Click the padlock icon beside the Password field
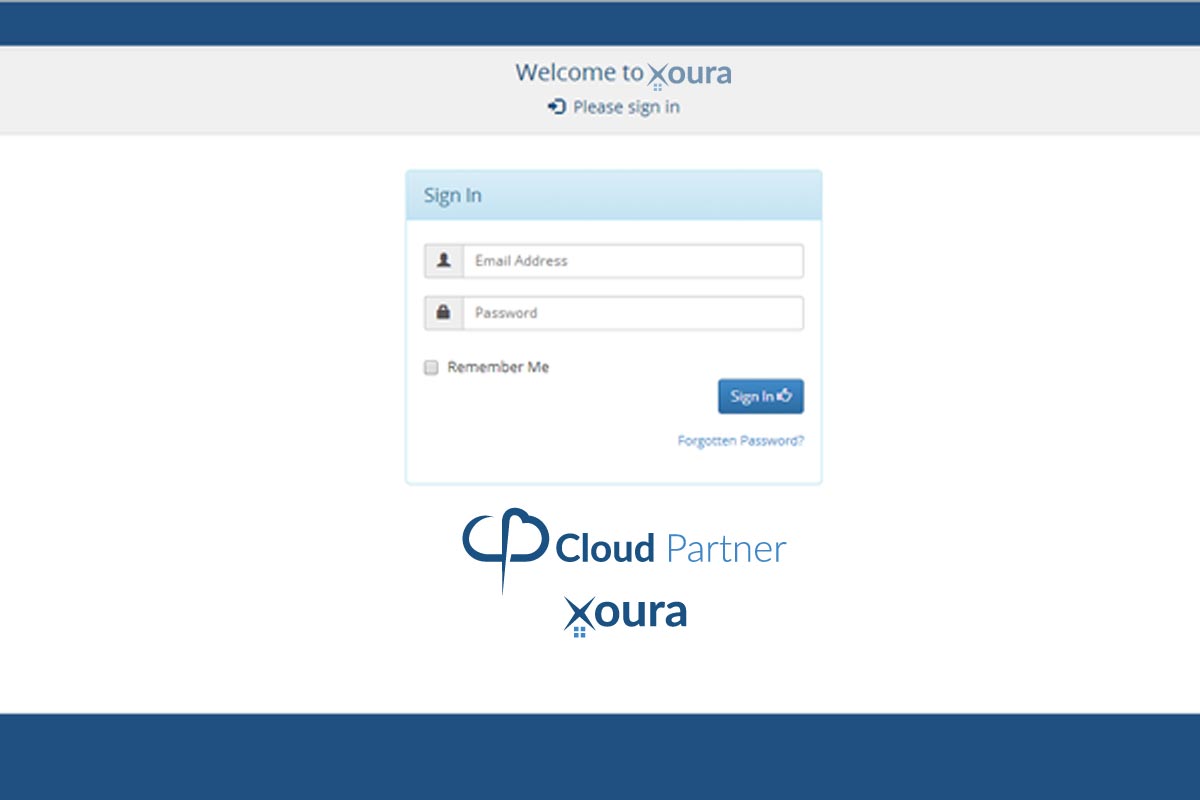Image resolution: width=1200 pixels, height=800 pixels. coord(444,312)
